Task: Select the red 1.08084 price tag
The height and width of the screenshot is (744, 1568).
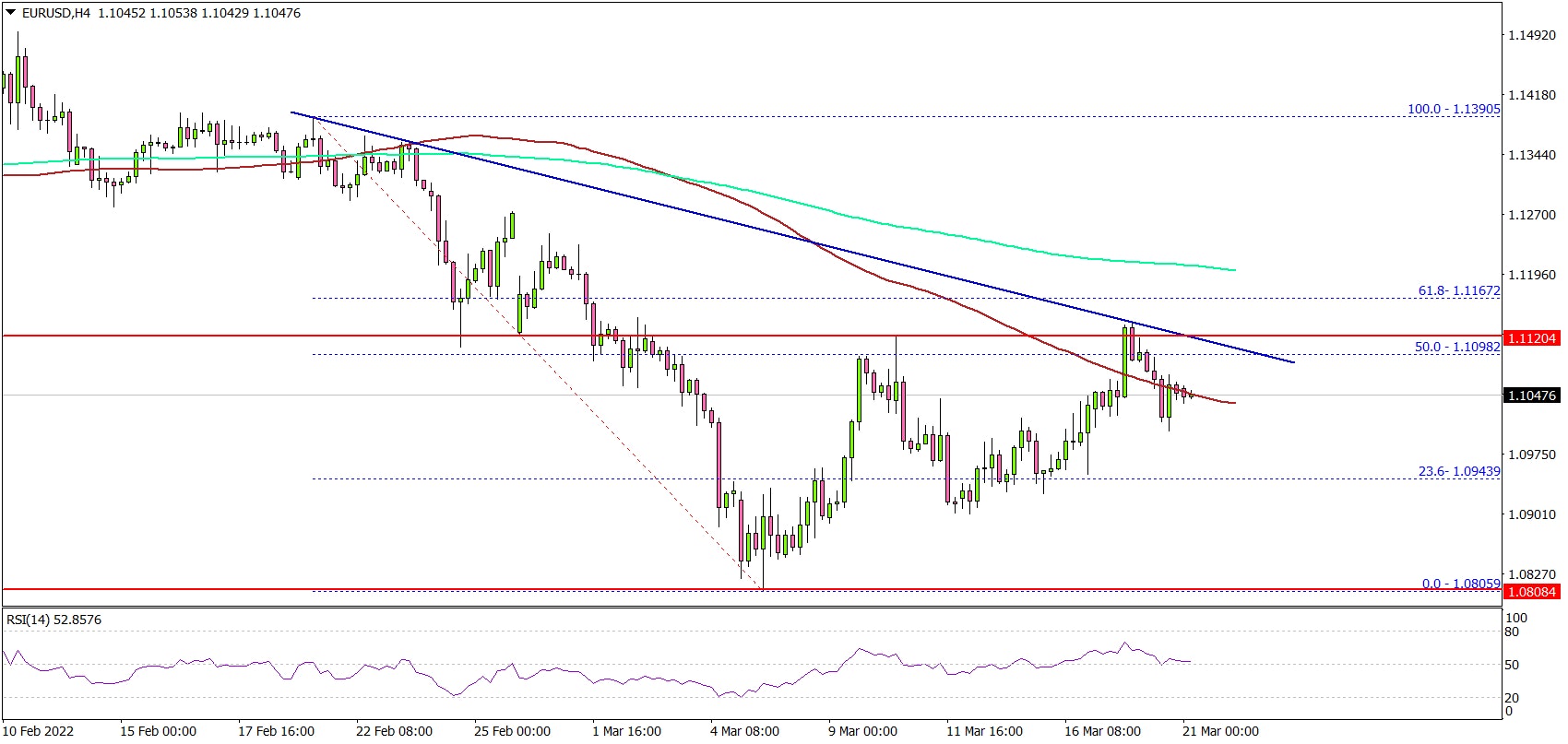Action: click(1531, 592)
